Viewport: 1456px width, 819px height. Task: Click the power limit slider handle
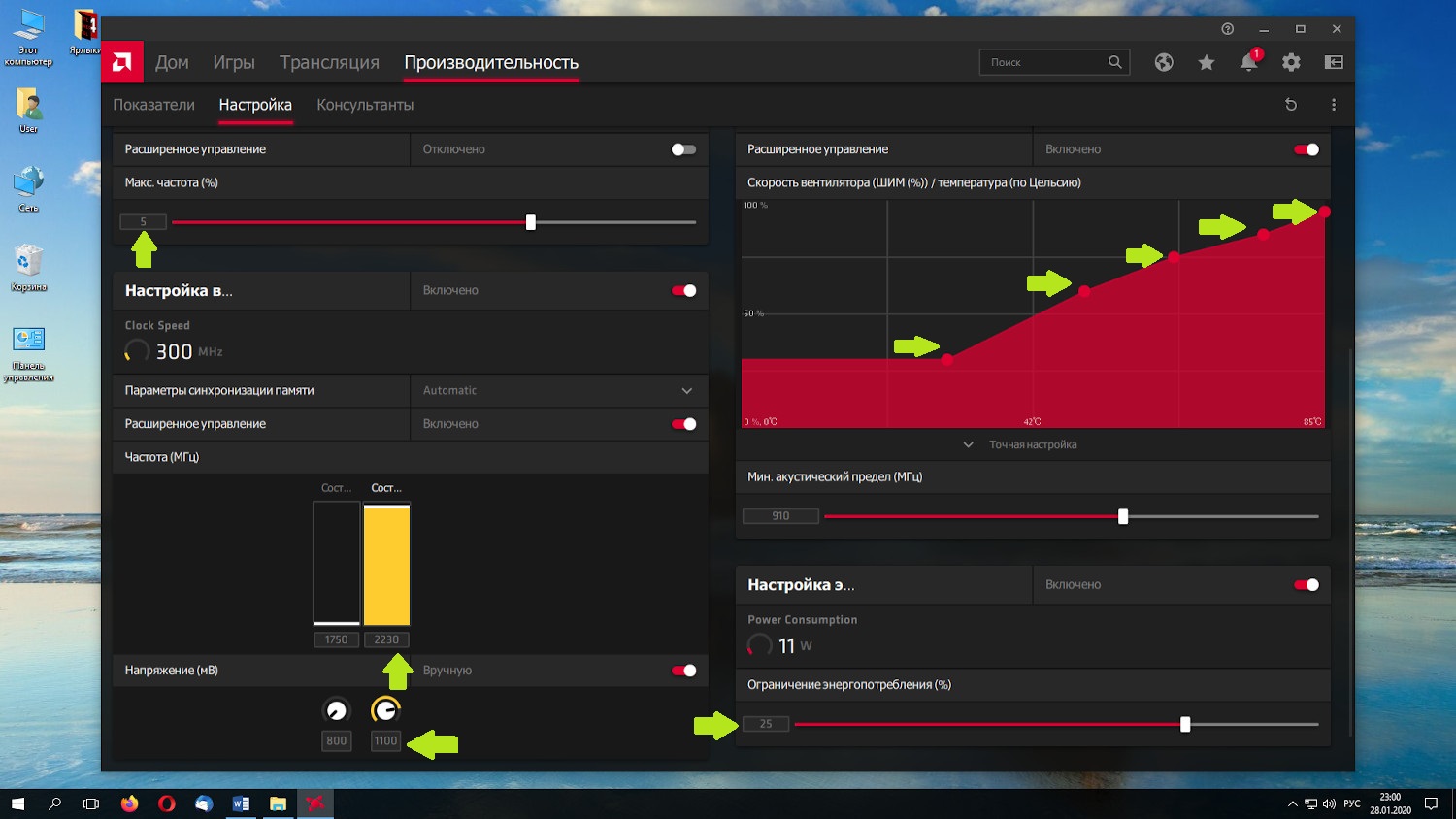click(x=1185, y=724)
